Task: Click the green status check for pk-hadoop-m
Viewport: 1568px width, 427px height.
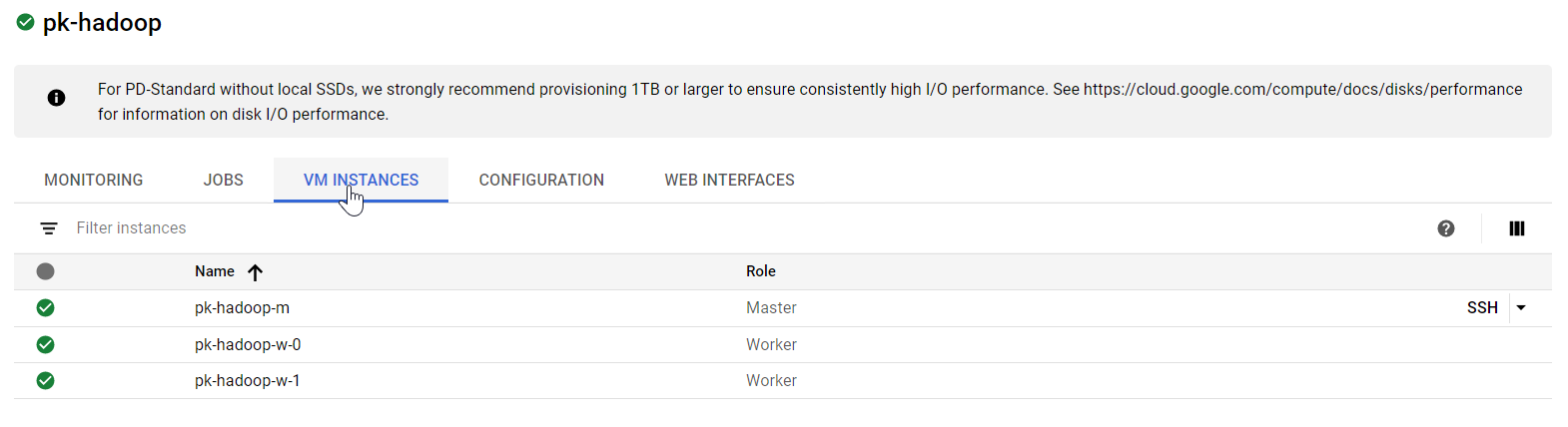Action: coord(45,307)
